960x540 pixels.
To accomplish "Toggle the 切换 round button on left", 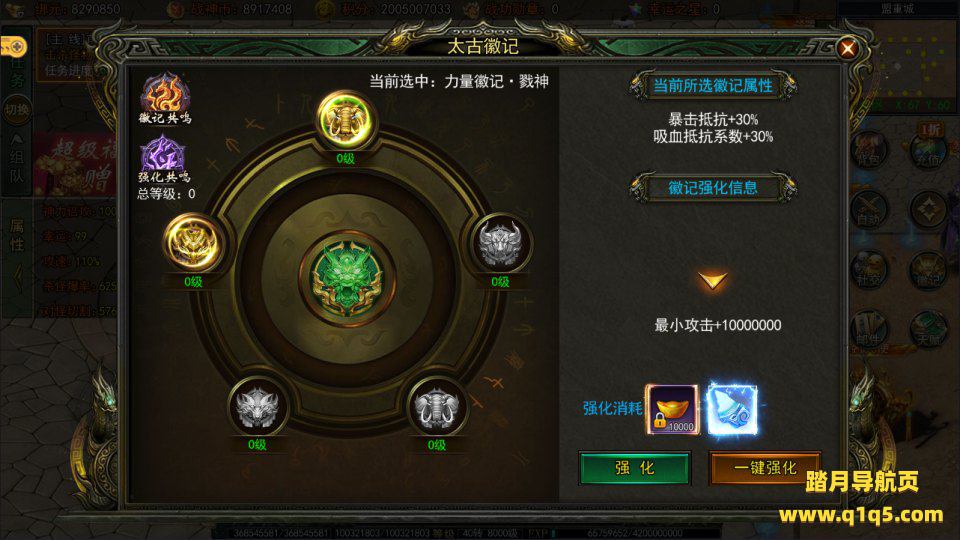I will (x=17, y=110).
